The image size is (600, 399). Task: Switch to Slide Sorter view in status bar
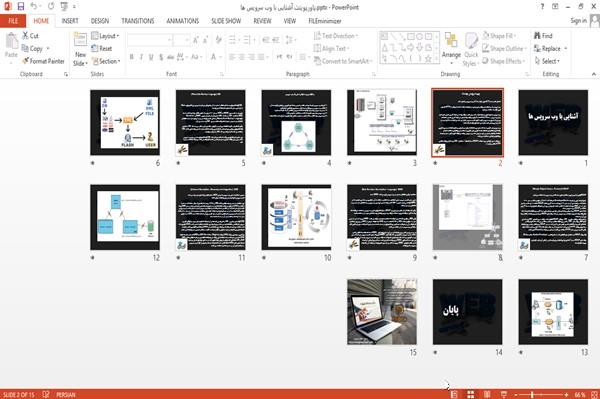pyautogui.click(x=470, y=394)
